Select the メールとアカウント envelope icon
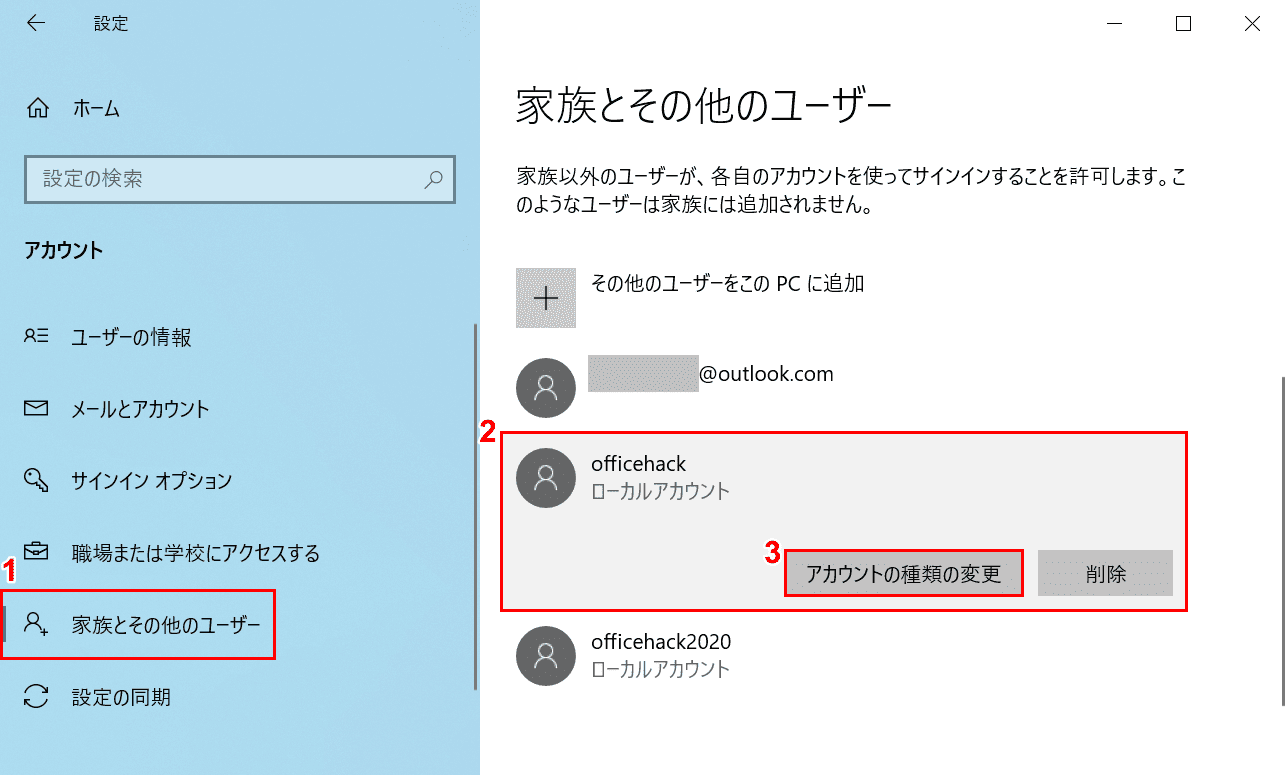Viewport: 1288px width, 775px height. coord(36,409)
